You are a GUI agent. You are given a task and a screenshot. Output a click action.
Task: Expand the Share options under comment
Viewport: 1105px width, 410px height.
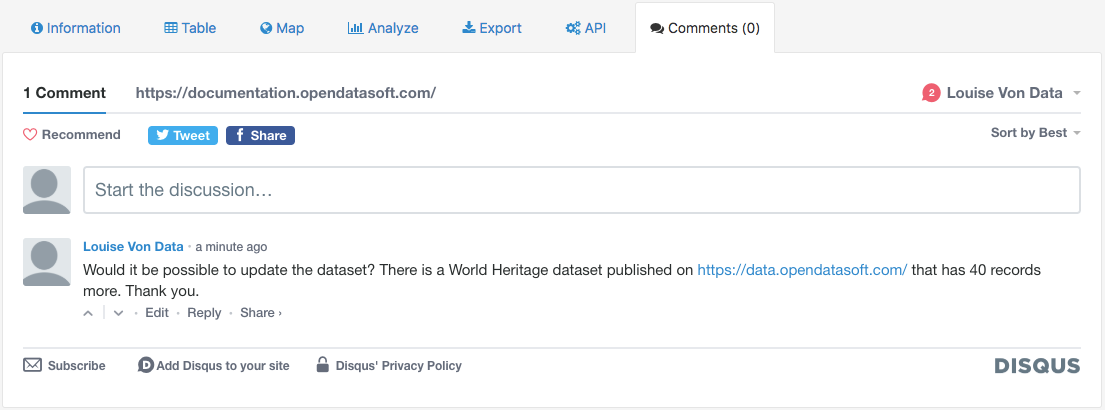[260, 313]
